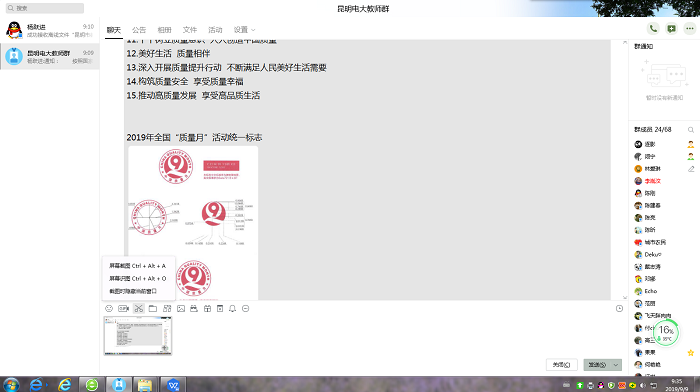Expand the 设置 dropdown tab
700x392 pixels.
(x=244, y=30)
